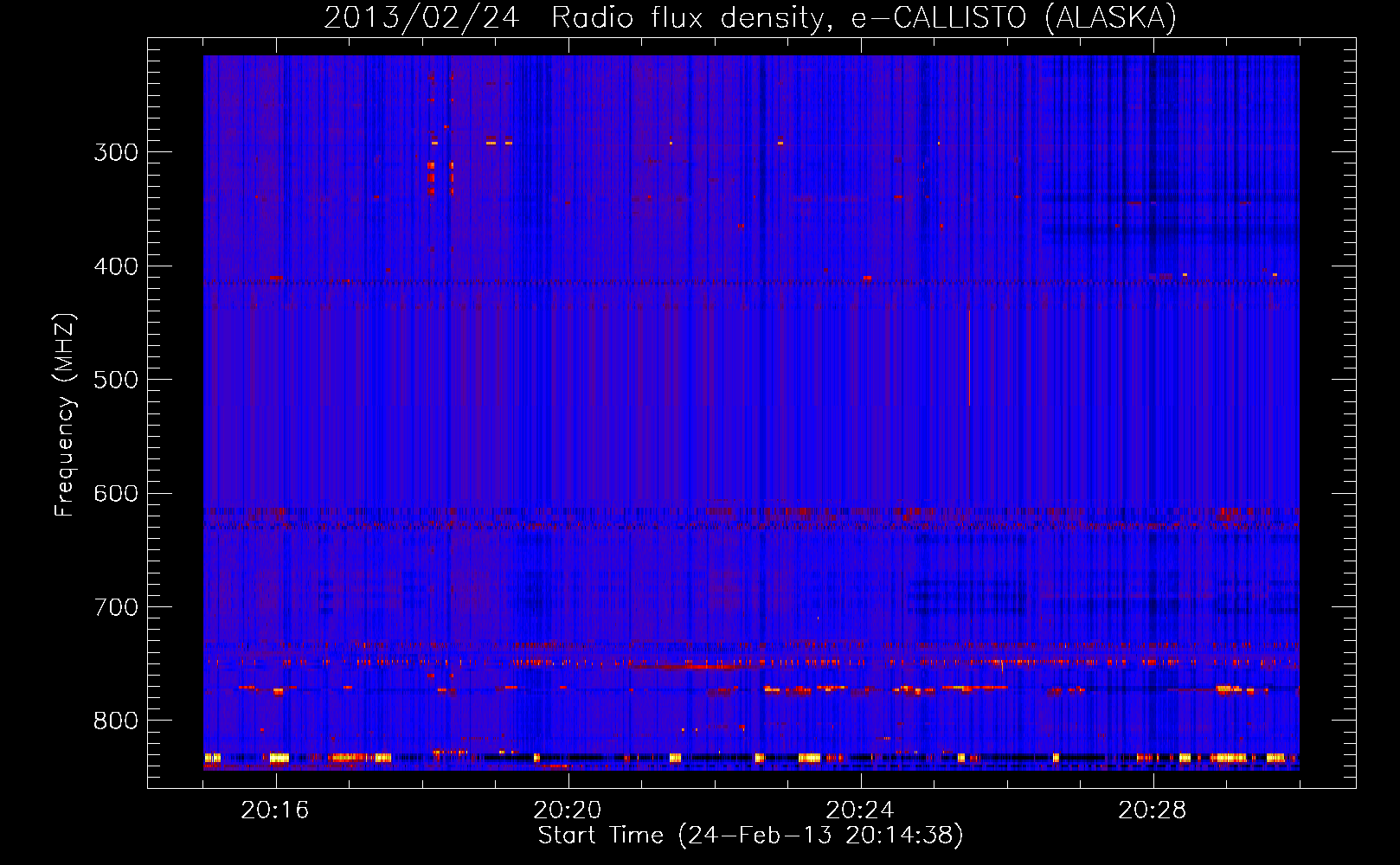The width and height of the screenshot is (1400, 865).
Task: Click the 500 frequency tick label
Action: 116,380
